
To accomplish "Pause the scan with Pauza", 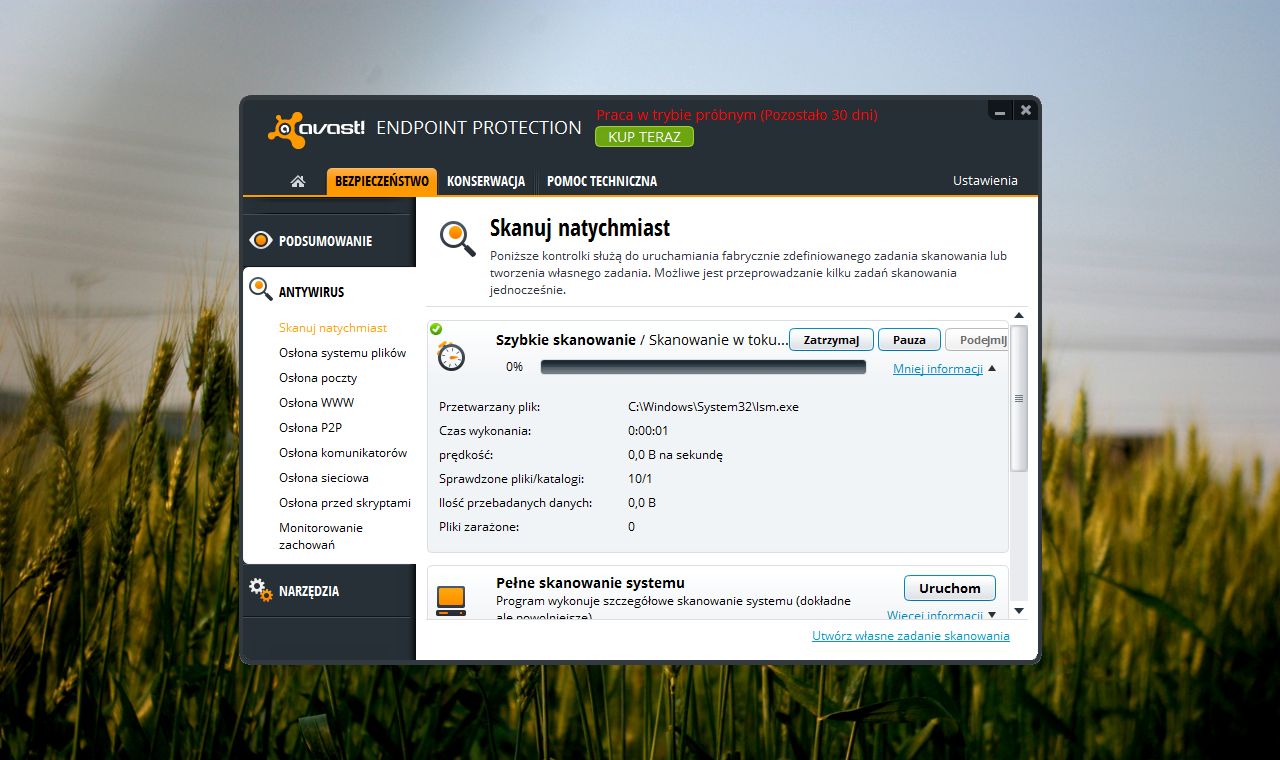I will pyautogui.click(x=909, y=340).
